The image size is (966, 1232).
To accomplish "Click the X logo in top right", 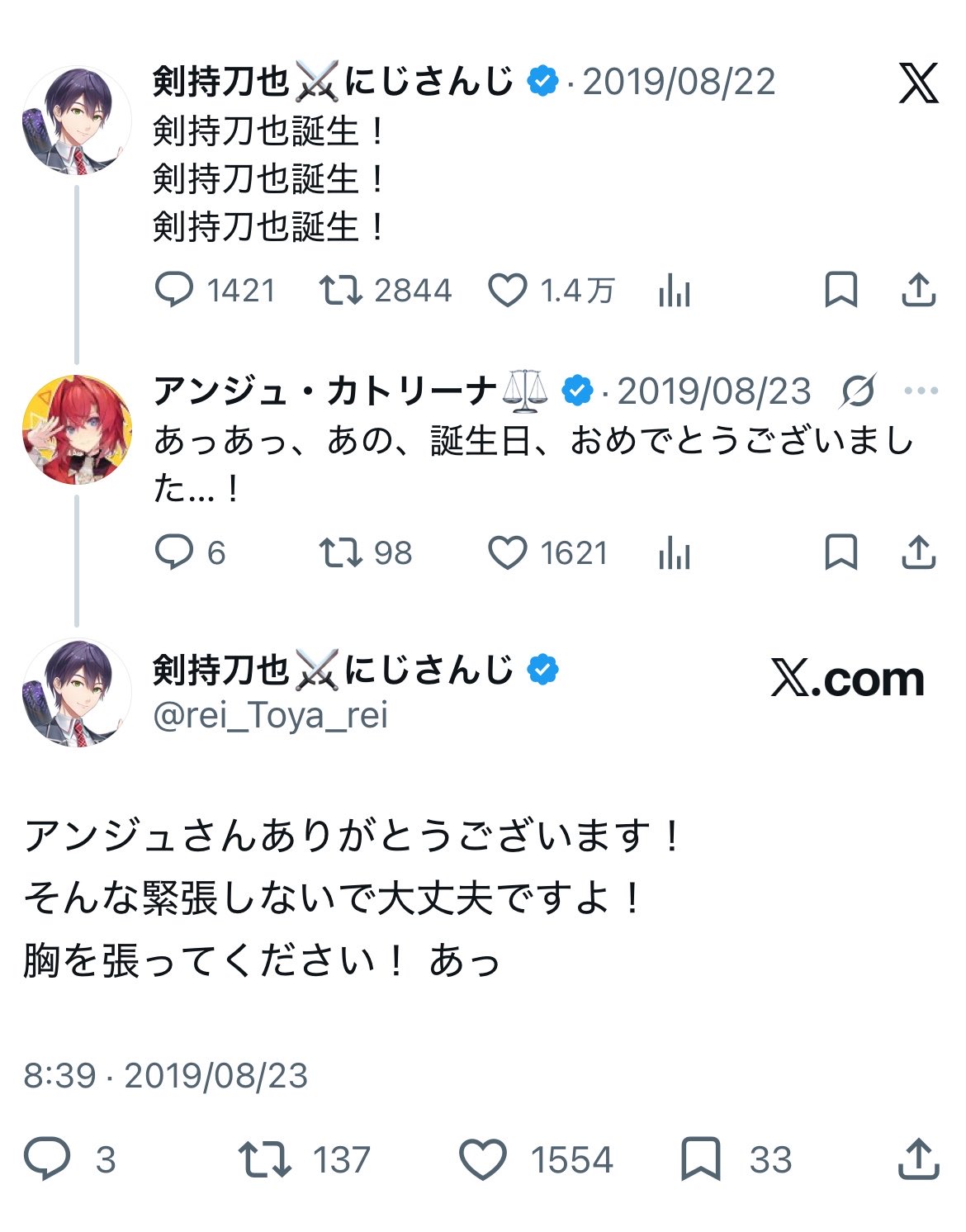I will tap(919, 83).
